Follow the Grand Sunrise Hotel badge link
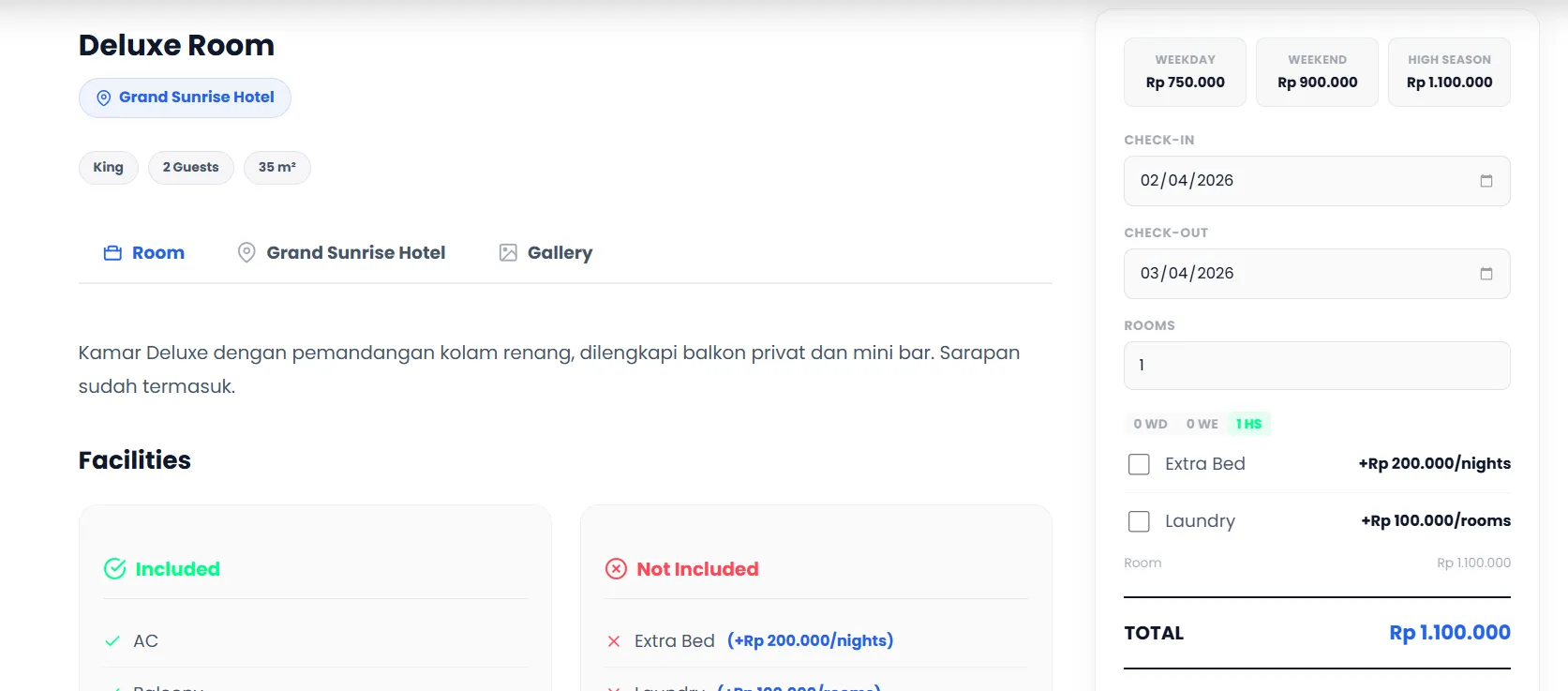Image resolution: width=1568 pixels, height=691 pixels. [x=196, y=98]
